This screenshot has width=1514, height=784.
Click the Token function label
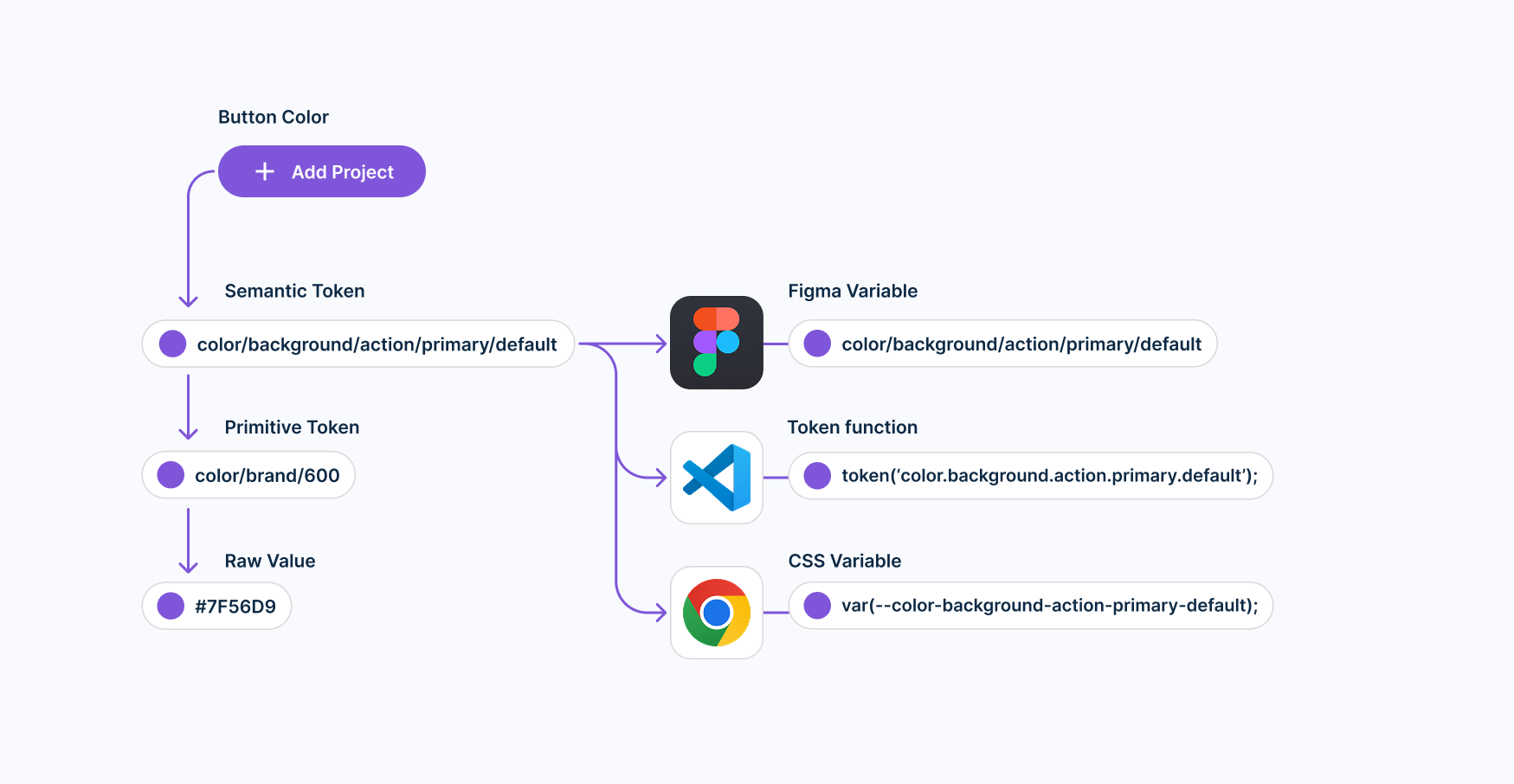853,427
